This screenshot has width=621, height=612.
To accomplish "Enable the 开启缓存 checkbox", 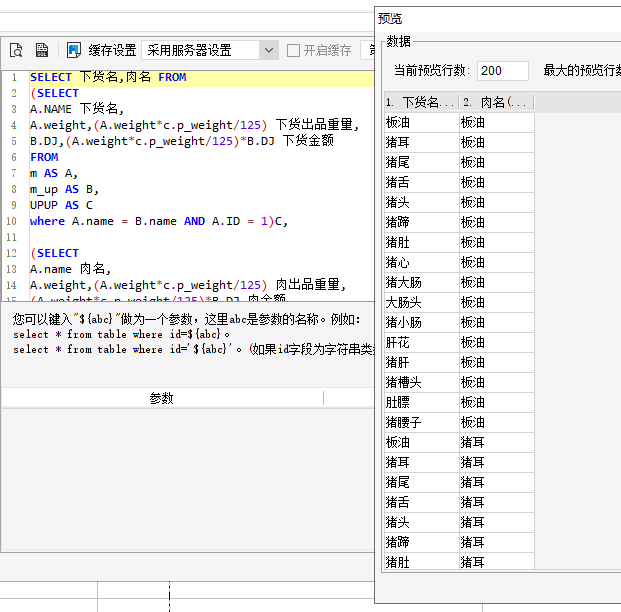I will pyautogui.click(x=293, y=51).
